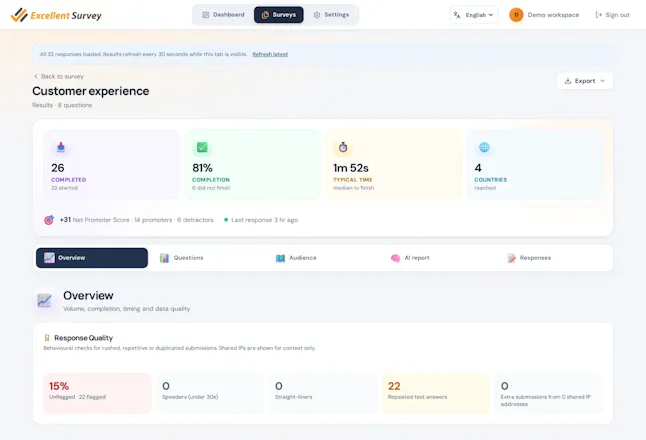Click the Questions bar chart icon
This screenshot has width=646, height=440.
(164, 258)
